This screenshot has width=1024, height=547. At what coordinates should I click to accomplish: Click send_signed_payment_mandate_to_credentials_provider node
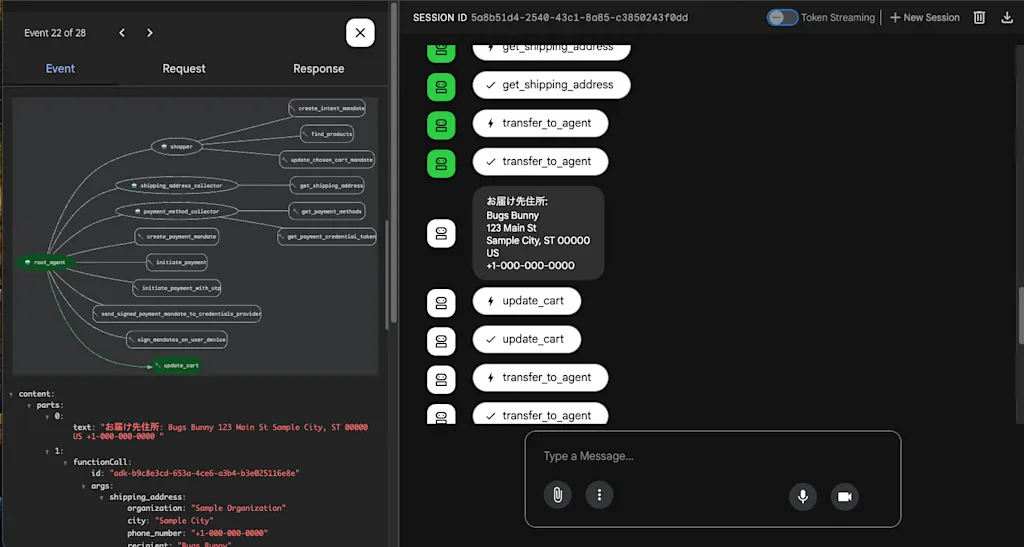177,314
